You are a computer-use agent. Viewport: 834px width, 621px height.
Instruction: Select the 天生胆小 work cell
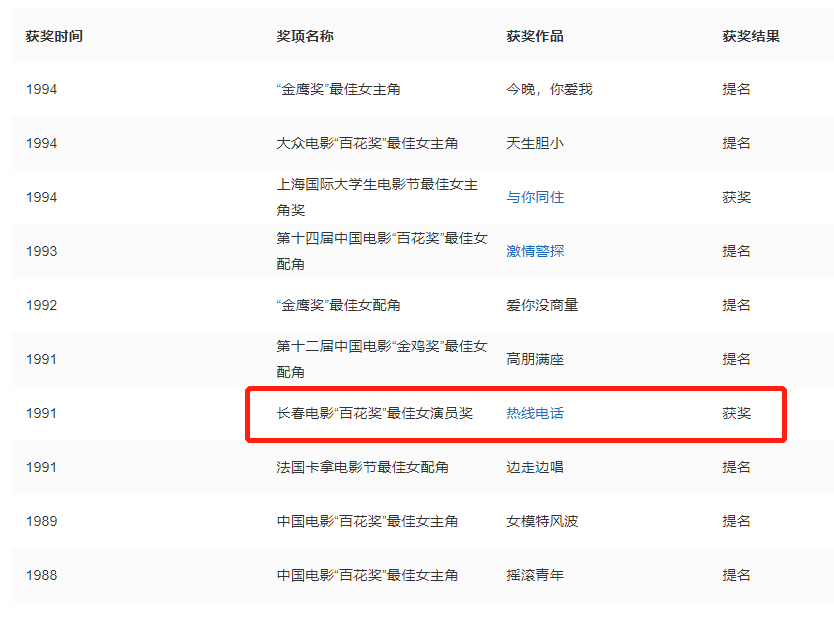pos(535,143)
